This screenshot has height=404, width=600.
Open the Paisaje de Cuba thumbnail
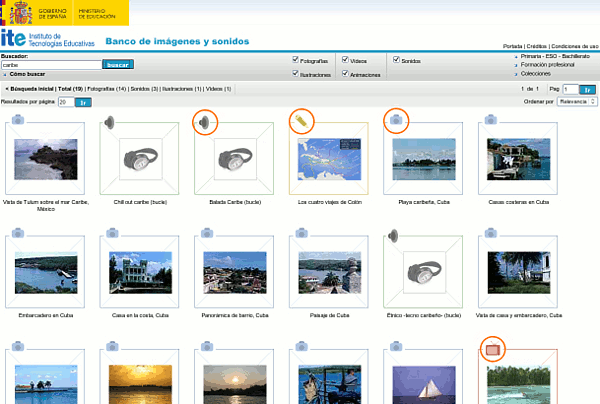(329, 272)
